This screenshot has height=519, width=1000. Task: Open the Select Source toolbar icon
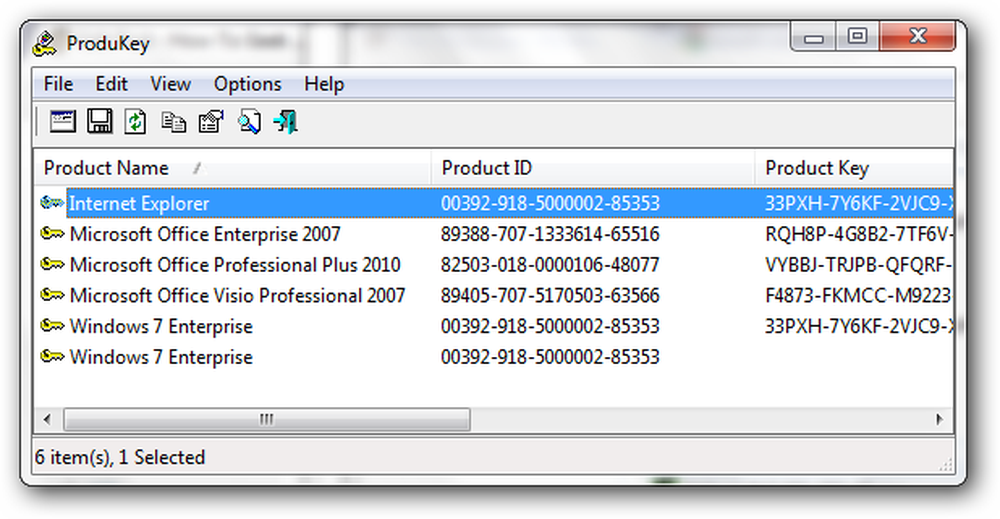pyautogui.click(x=62, y=121)
